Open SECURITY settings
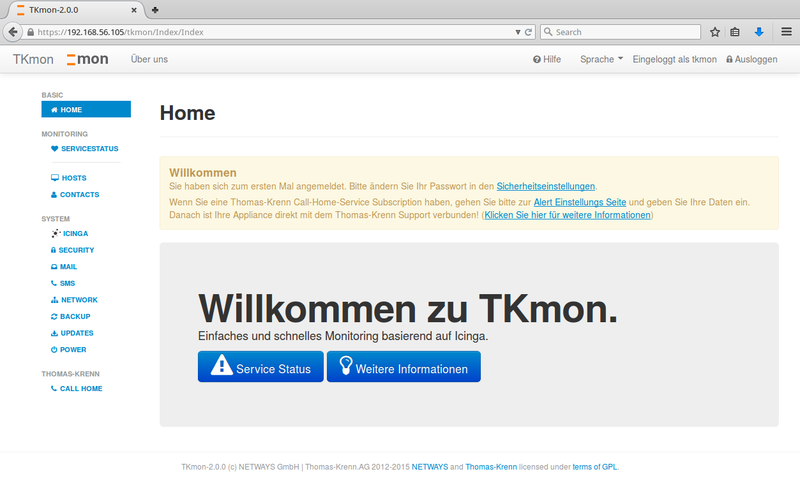The image size is (800, 490). click(x=72, y=250)
